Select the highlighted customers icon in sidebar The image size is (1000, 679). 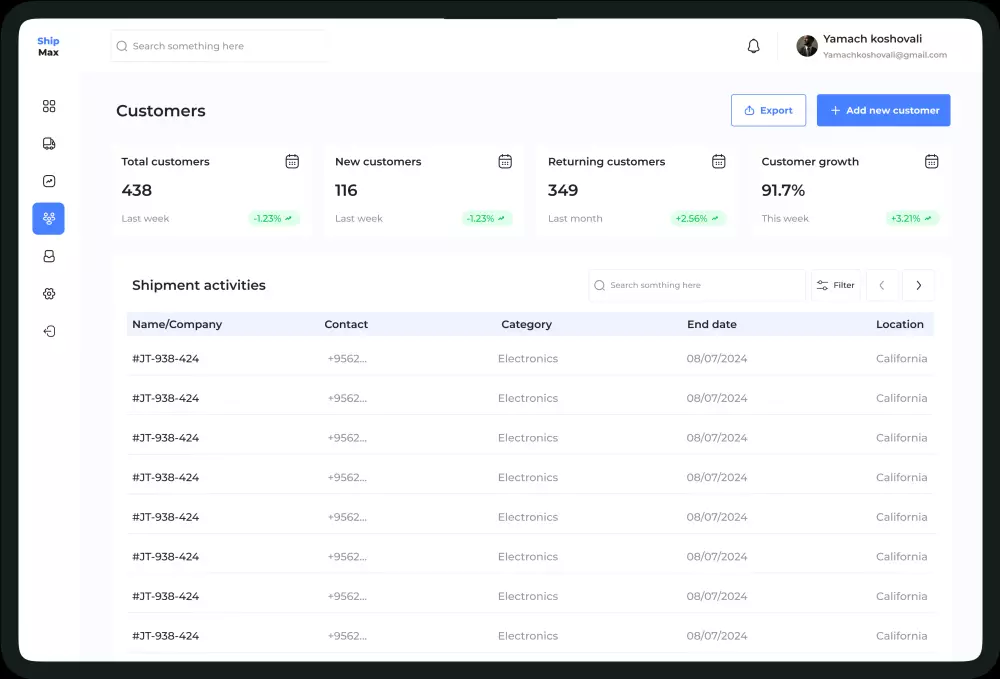click(49, 219)
